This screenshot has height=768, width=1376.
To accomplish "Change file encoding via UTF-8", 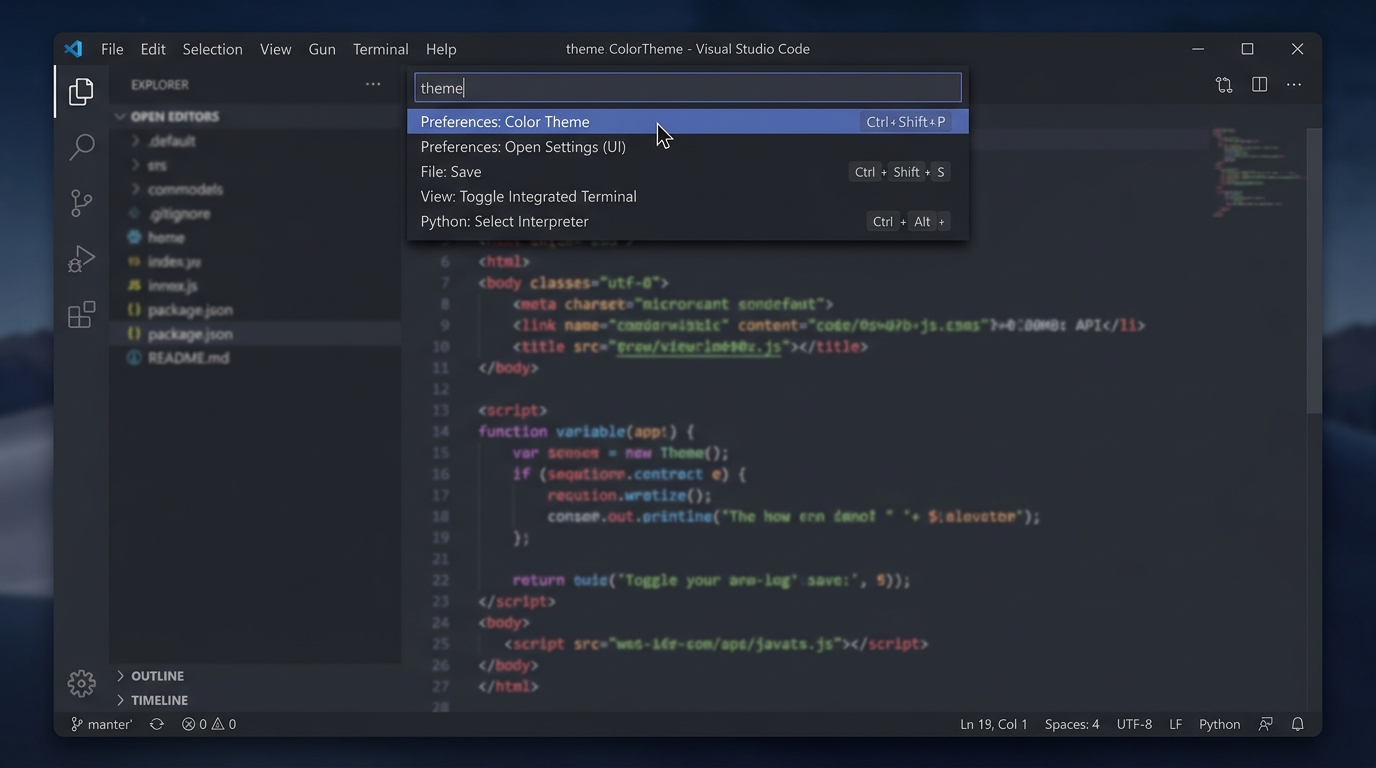I will [x=1134, y=724].
